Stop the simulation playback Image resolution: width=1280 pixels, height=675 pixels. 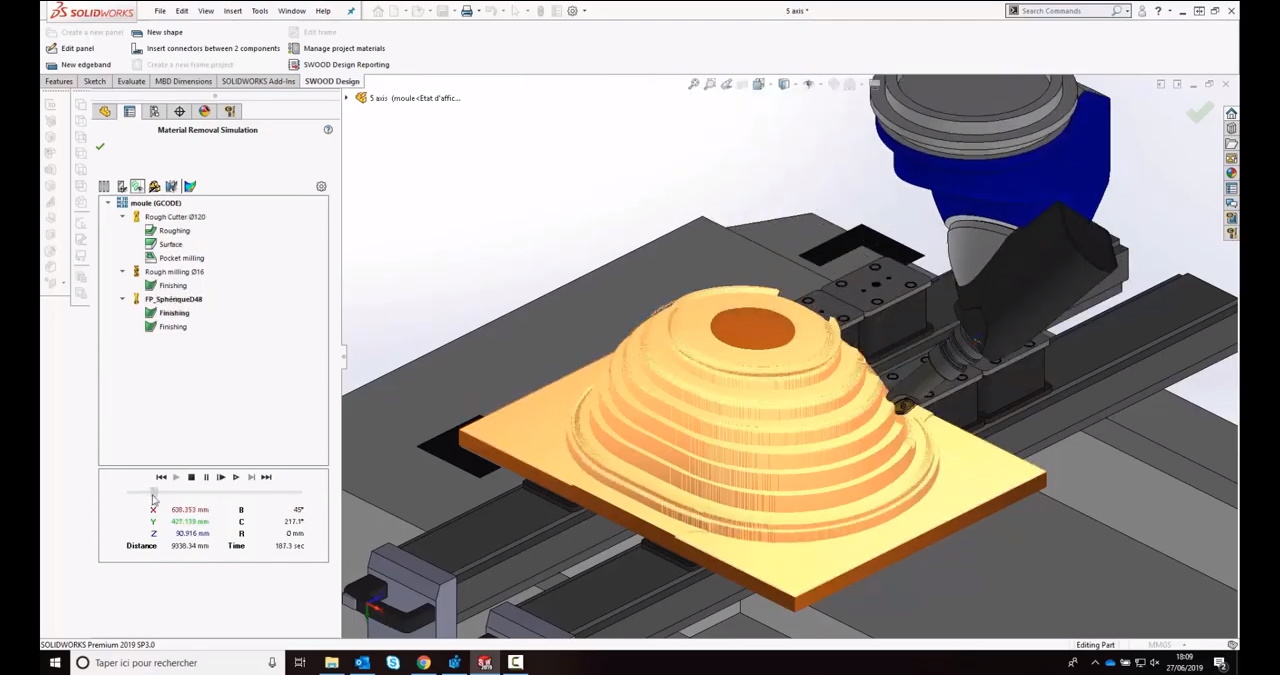(x=191, y=478)
